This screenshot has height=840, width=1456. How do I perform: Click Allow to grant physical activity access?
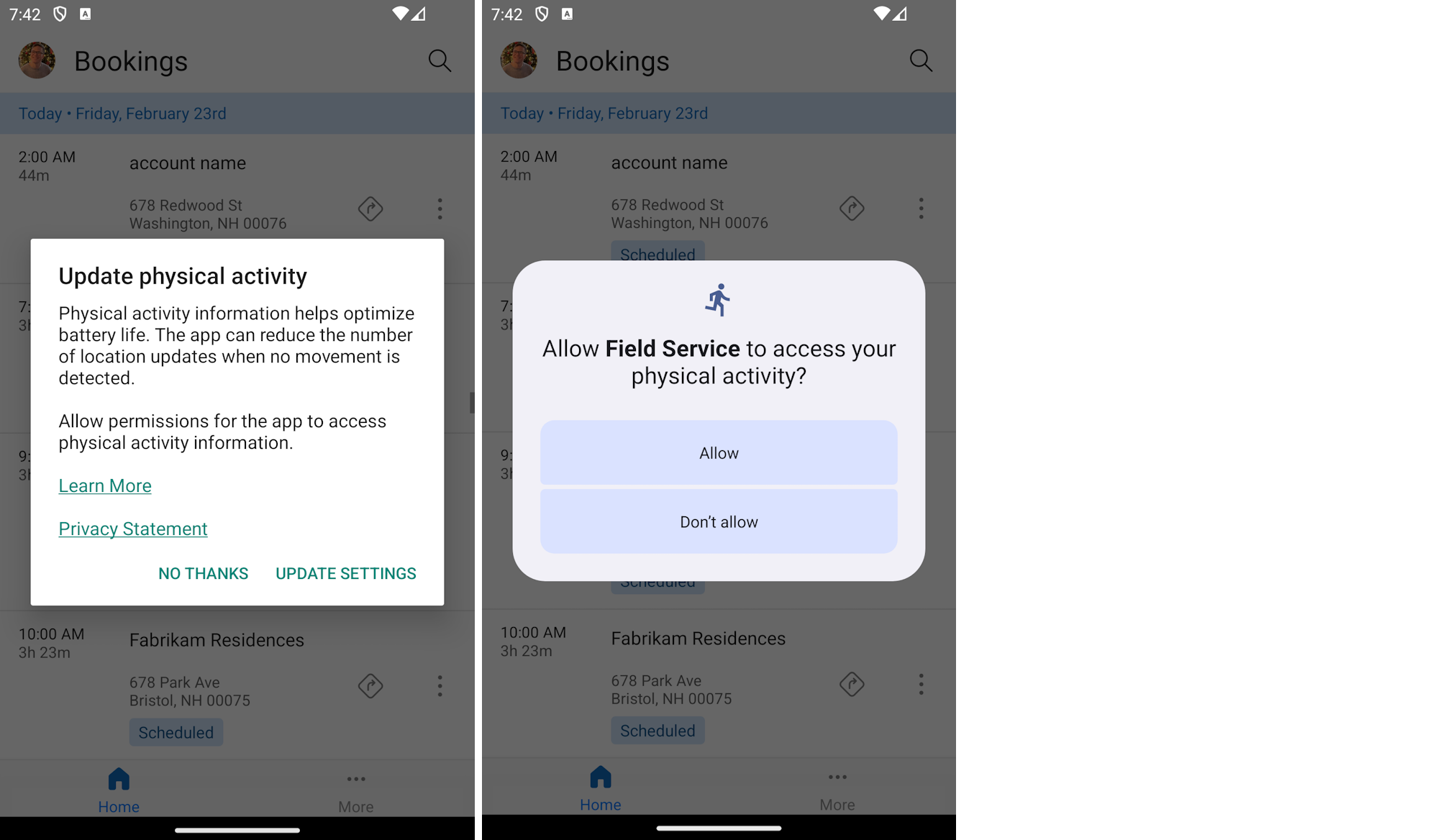(718, 452)
